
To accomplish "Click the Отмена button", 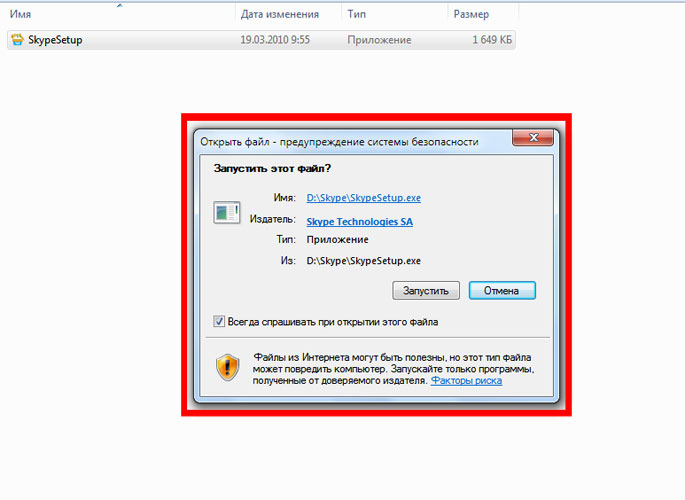I will coord(502,290).
